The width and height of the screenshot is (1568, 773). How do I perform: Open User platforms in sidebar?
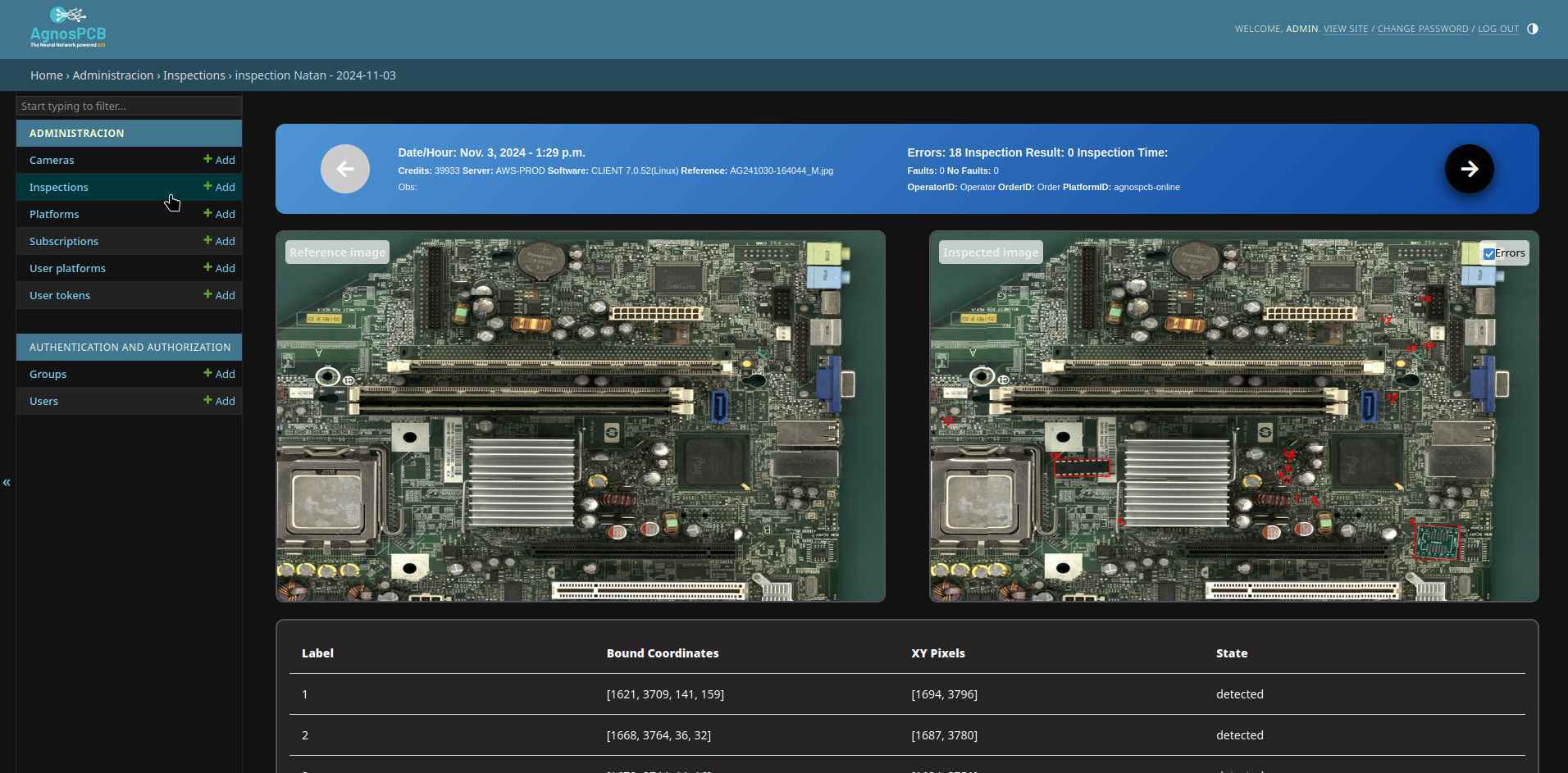tap(67, 268)
